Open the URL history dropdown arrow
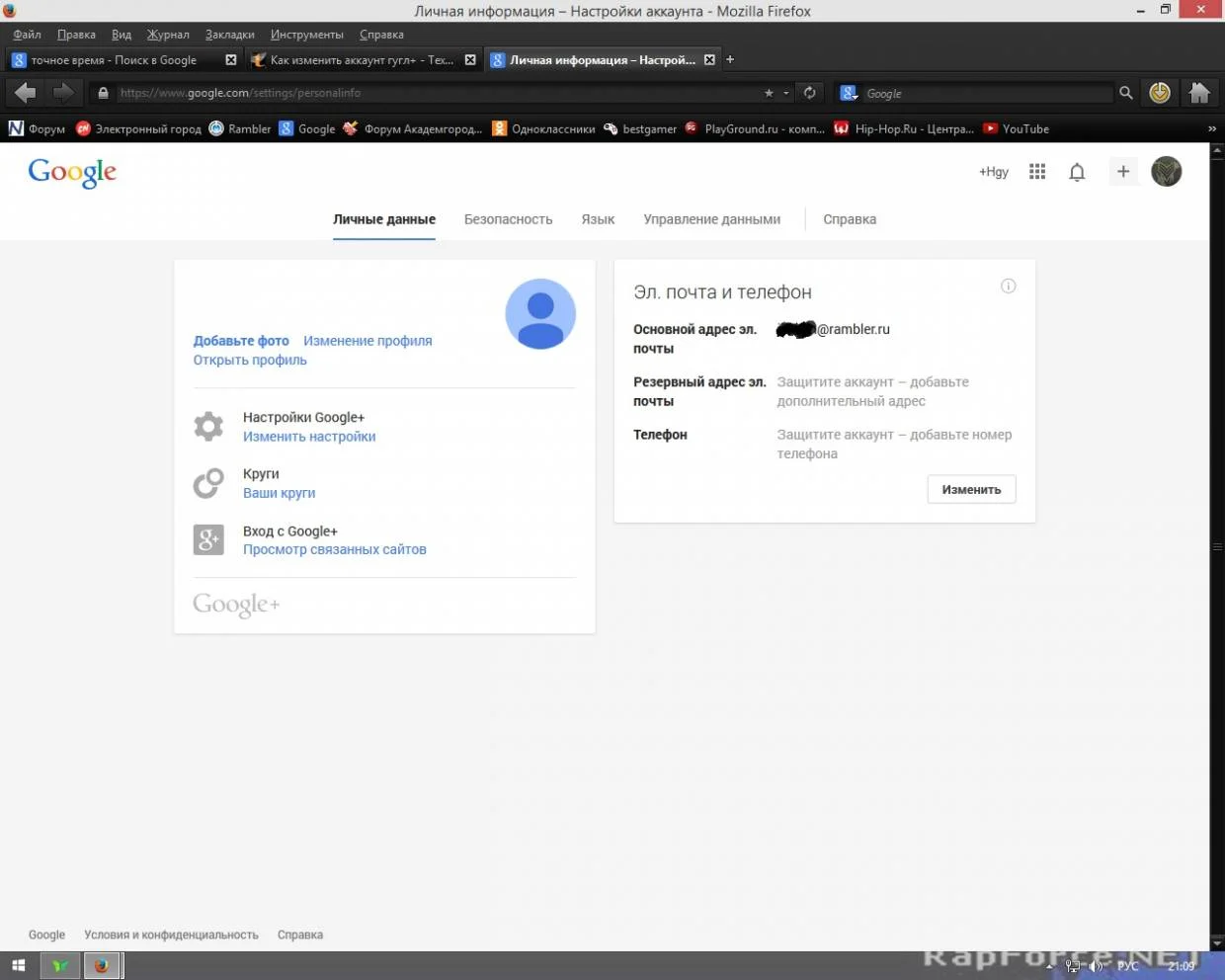Viewport: 1225px width, 980px height. (x=786, y=93)
